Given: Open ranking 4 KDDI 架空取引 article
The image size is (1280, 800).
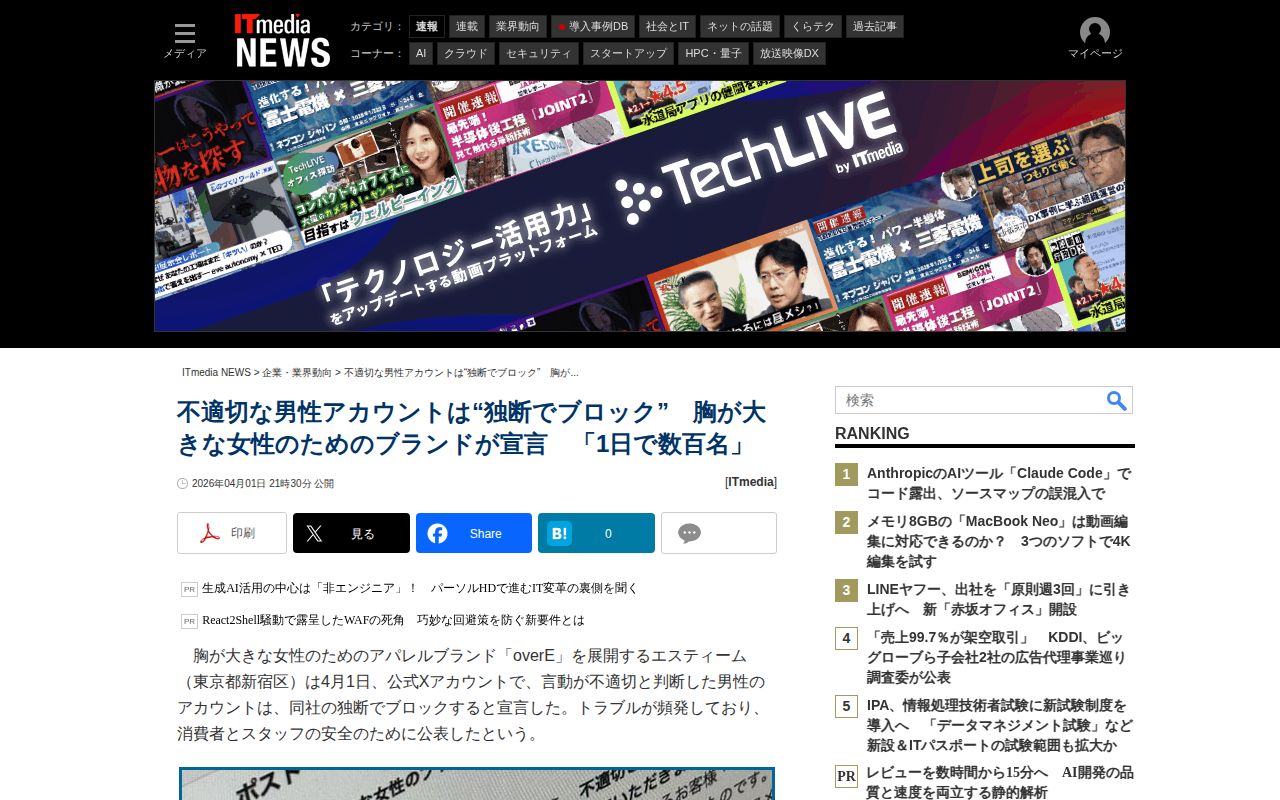Looking at the screenshot, I should coord(999,657).
